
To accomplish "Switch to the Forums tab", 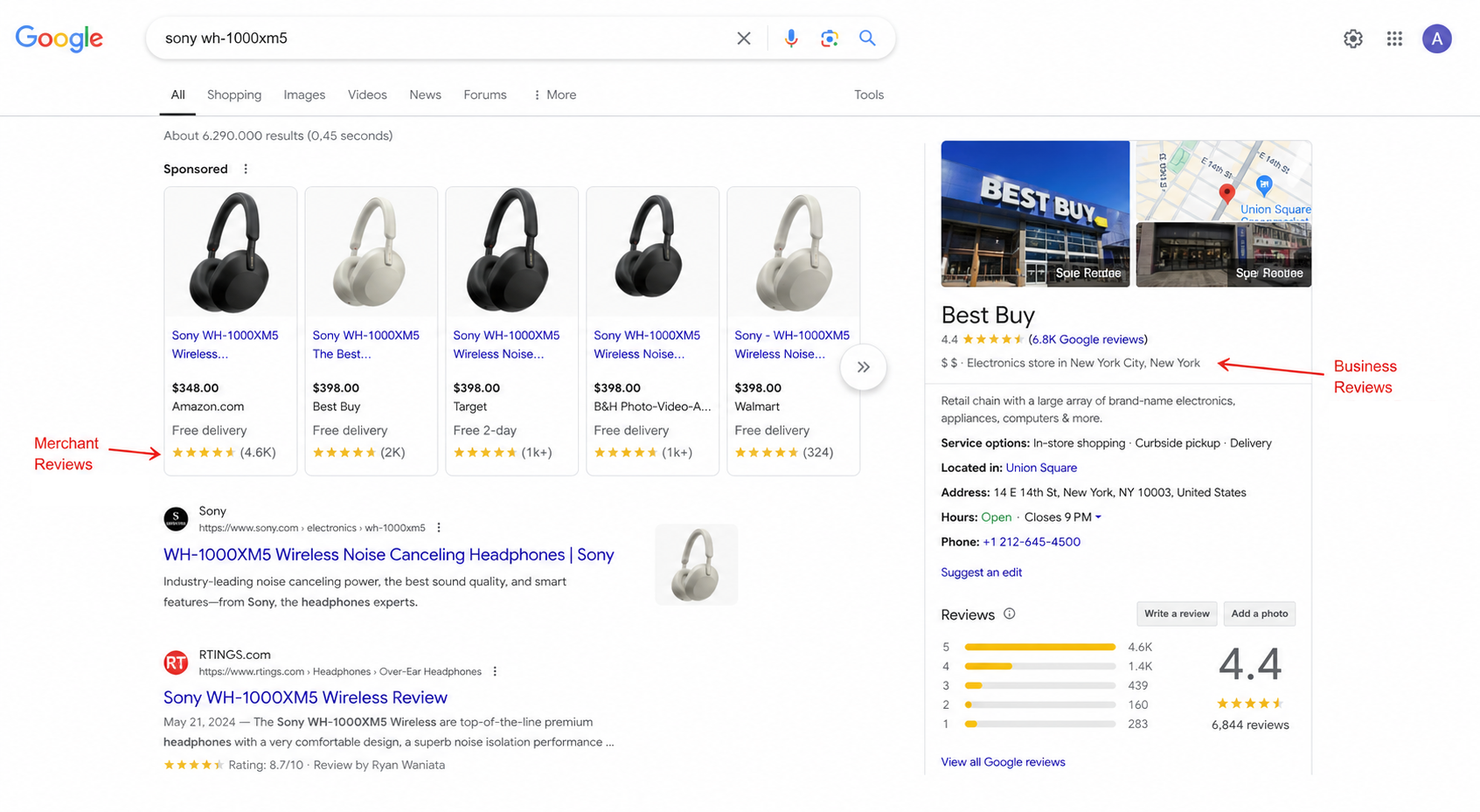I will point(485,94).
